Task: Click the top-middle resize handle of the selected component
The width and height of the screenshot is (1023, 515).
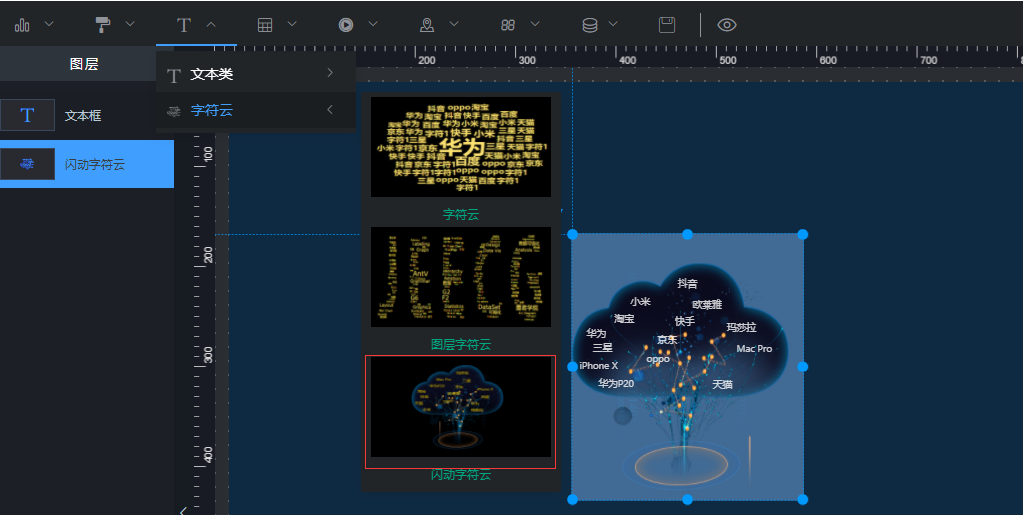Action: pos(687,234)
